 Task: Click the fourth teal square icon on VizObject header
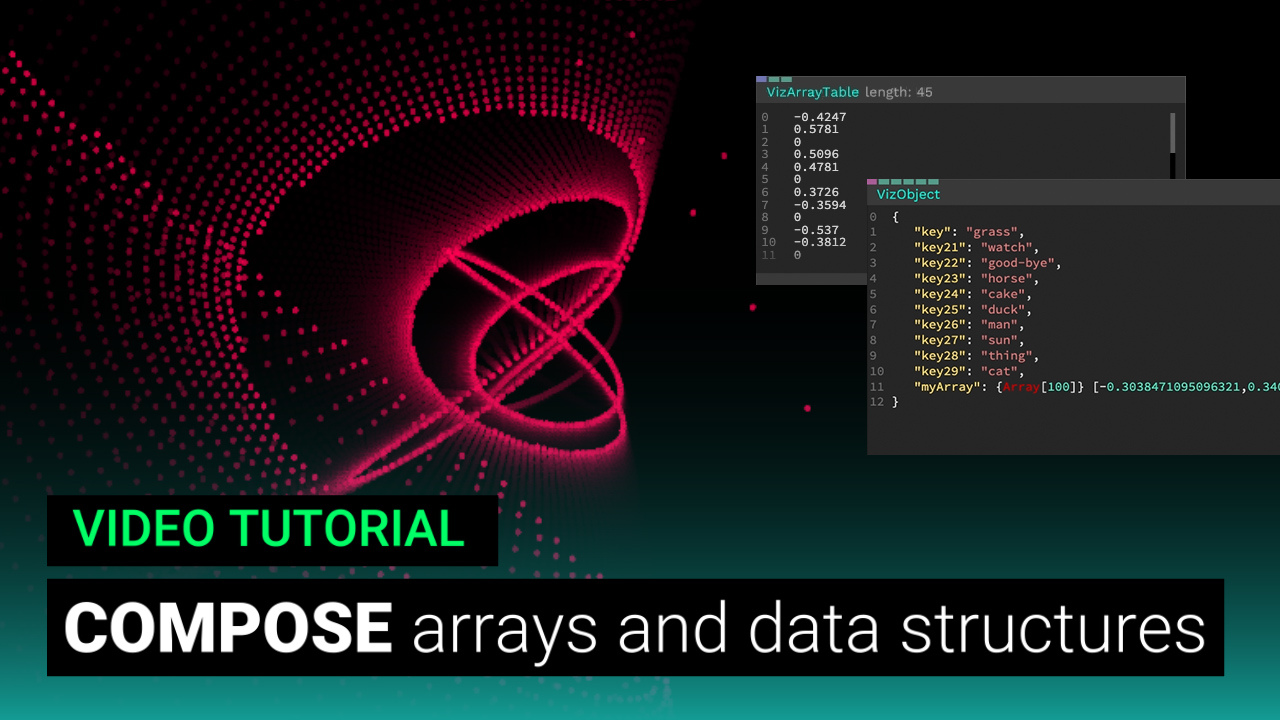click(921, 182)
